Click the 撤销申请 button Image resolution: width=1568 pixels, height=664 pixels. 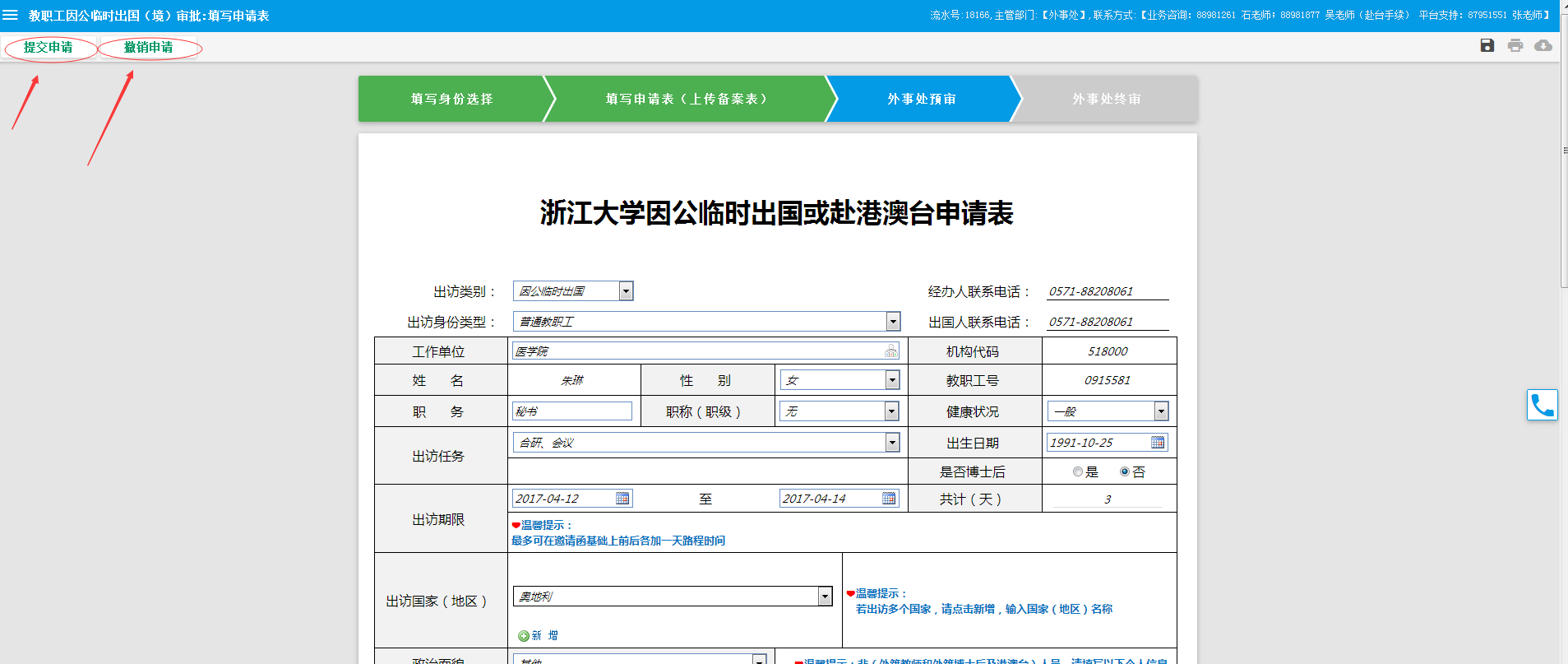[149, 48]
